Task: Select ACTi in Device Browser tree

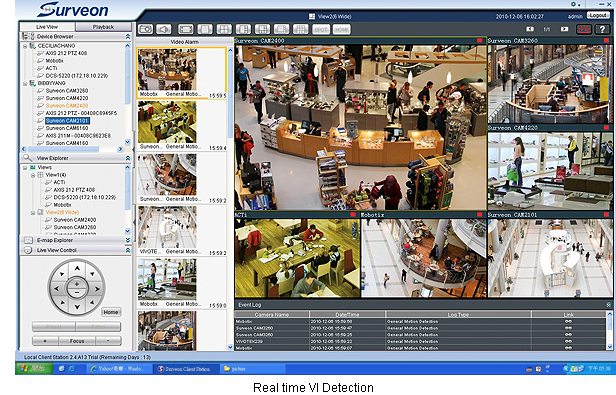Action: (51, 68)
